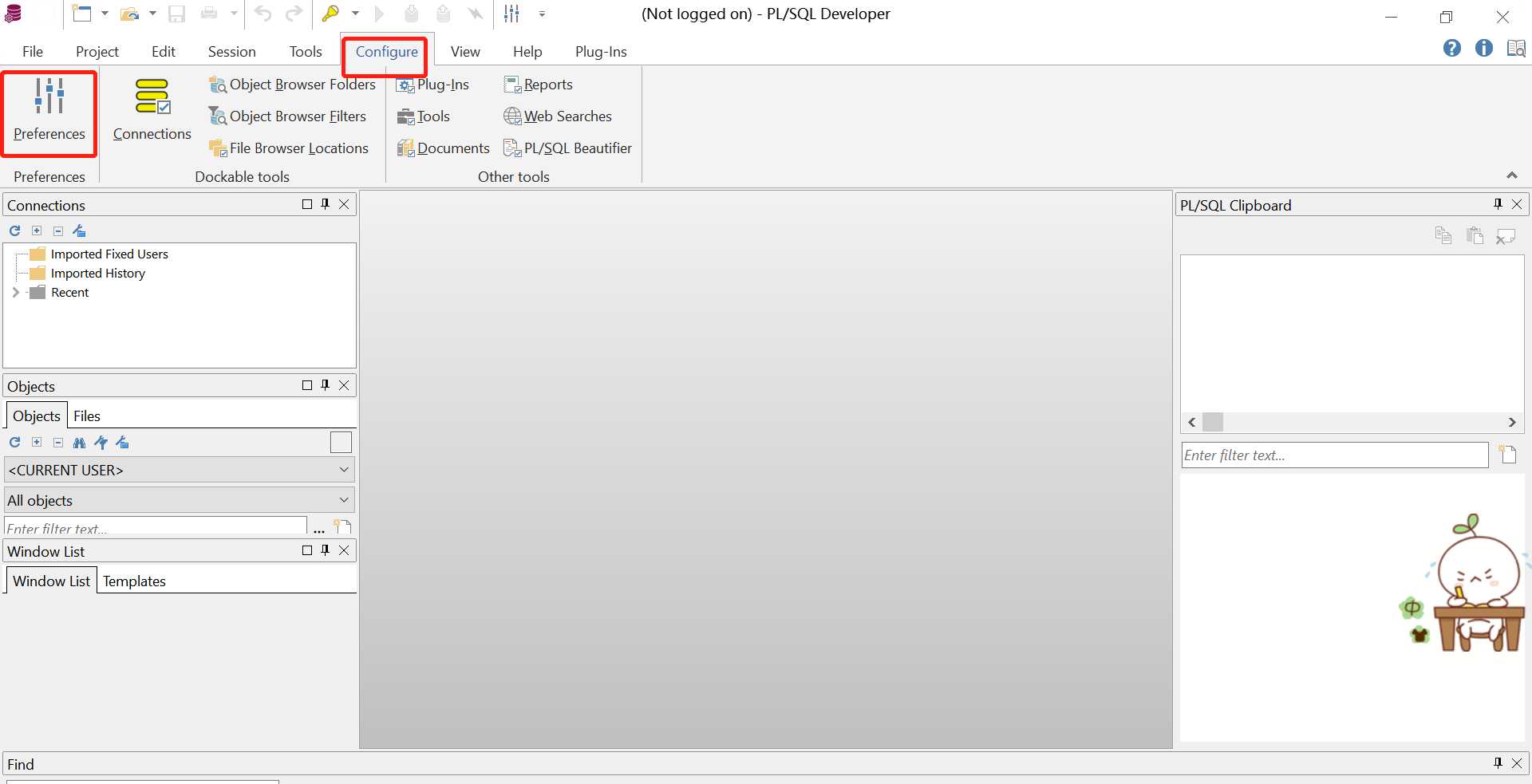1532x784 pixels.
Task: Click Connections panel configure folders icon
Action: point(79,230)
